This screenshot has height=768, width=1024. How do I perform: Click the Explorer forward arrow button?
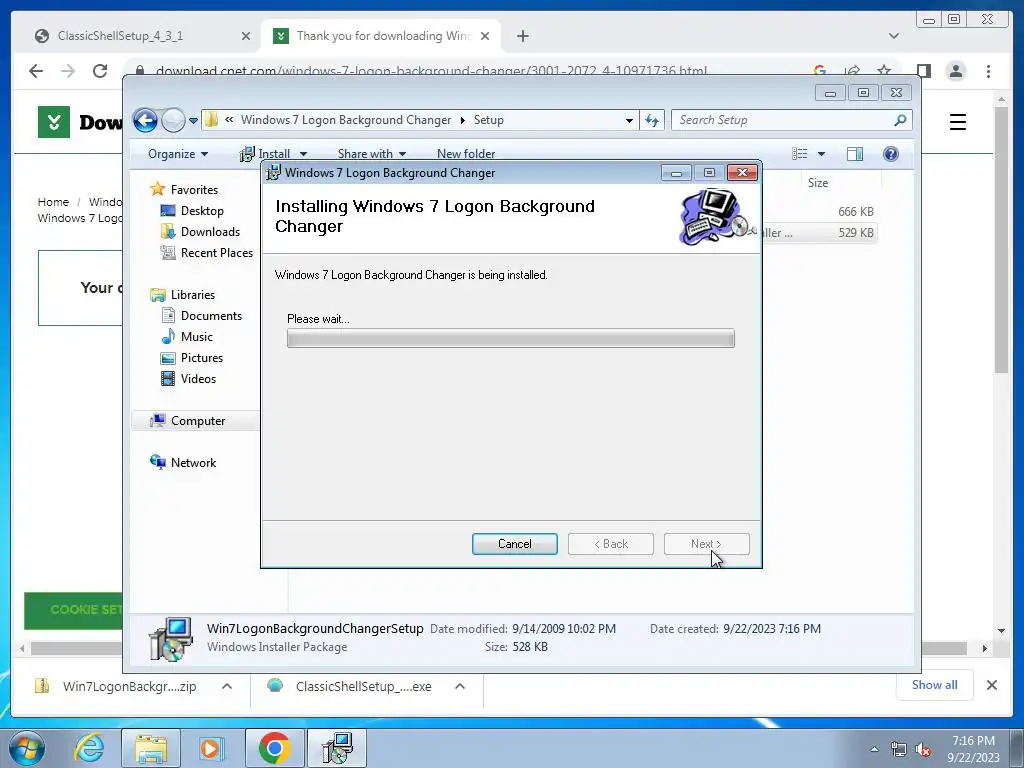point(173,120)
